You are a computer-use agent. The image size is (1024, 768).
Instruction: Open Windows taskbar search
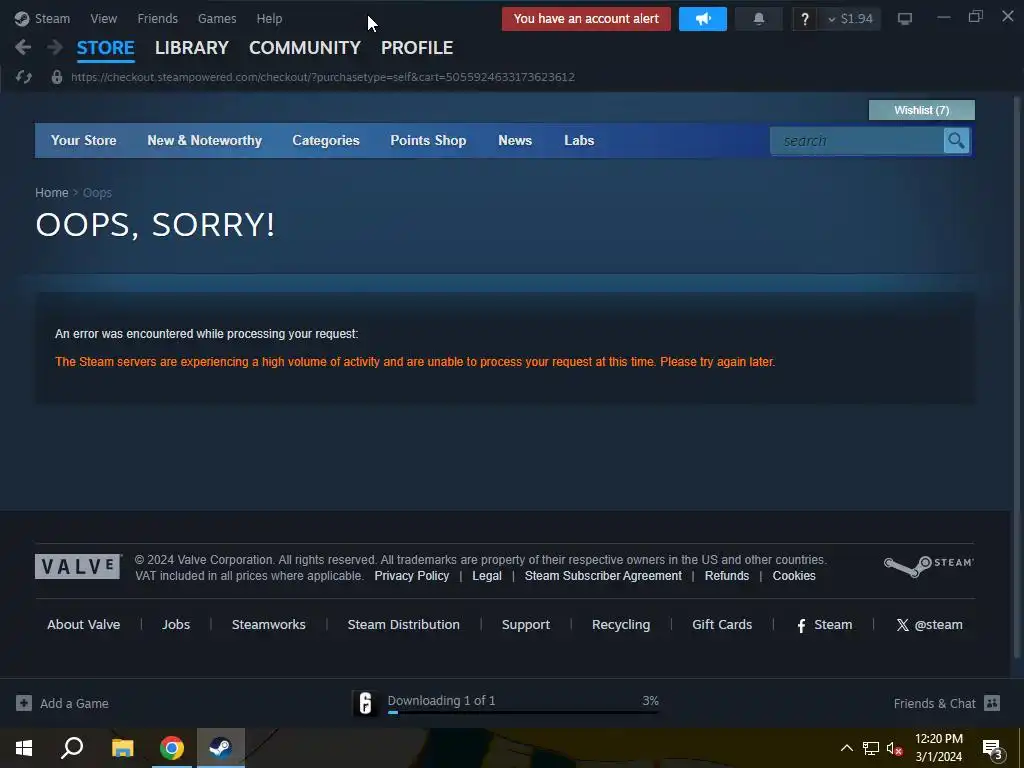[x=72, y=748]
